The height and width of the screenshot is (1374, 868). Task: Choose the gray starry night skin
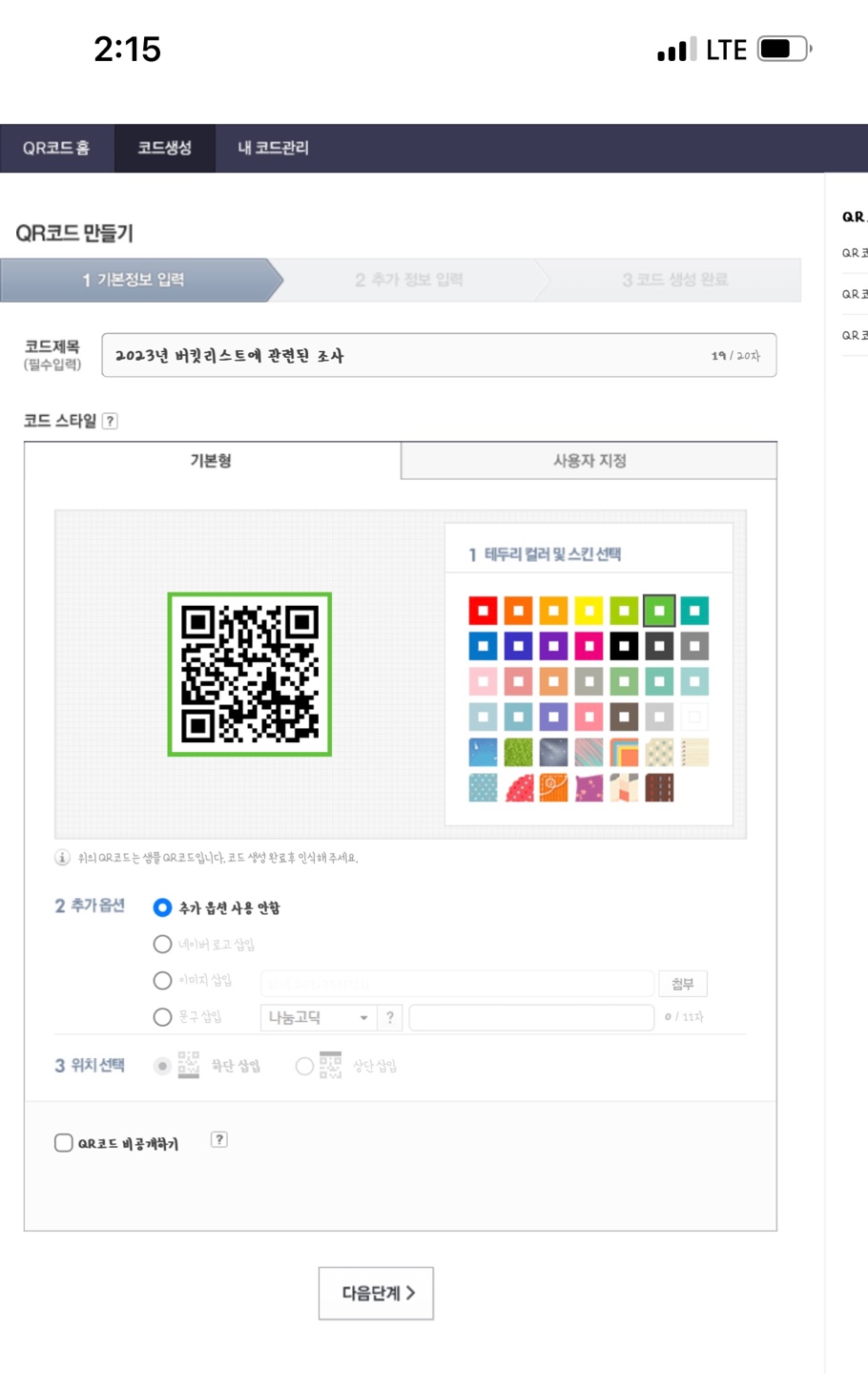553,752
